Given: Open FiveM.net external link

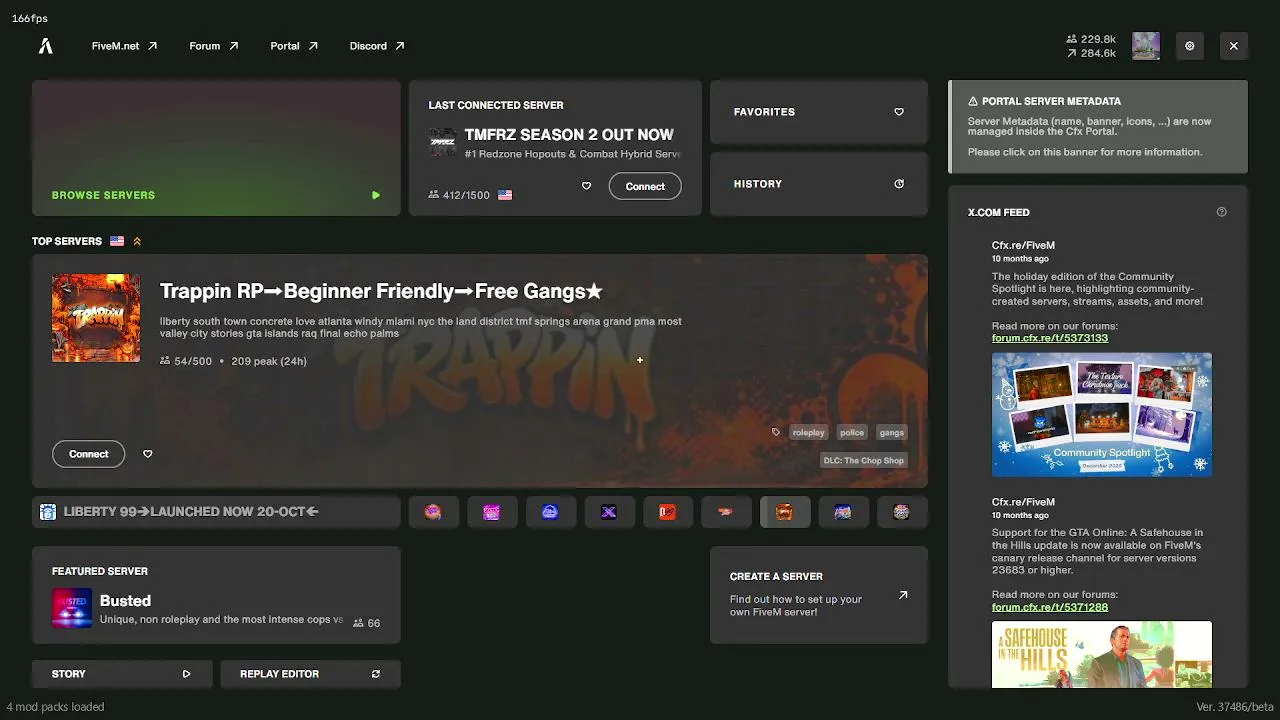Looking at the screenshot, I should [124, 46].
